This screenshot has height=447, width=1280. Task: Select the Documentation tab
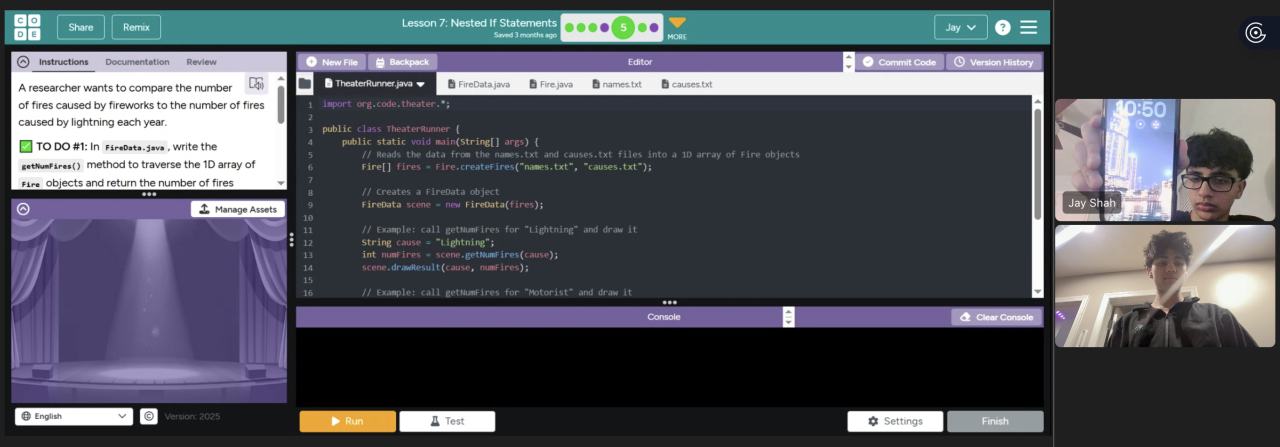(x=137, y=62)
